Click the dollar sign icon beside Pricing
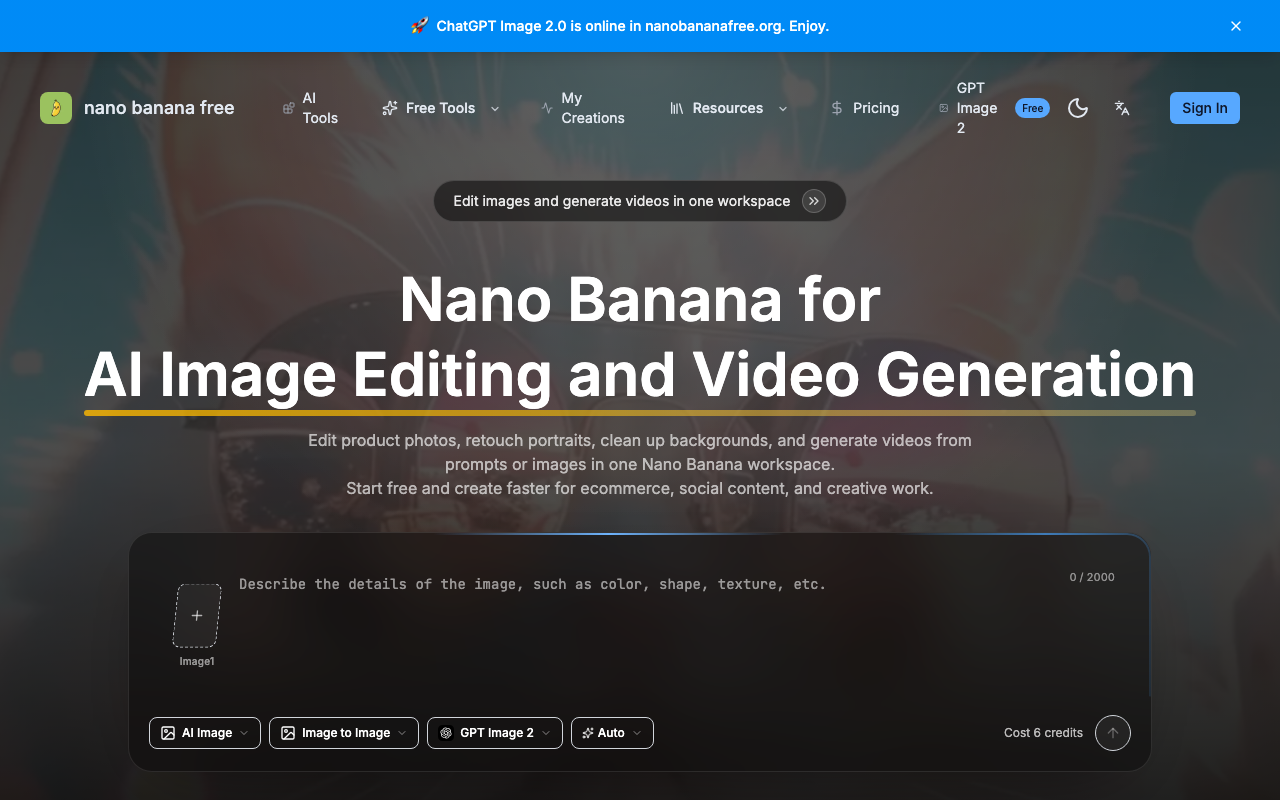 tap(837, 108)
